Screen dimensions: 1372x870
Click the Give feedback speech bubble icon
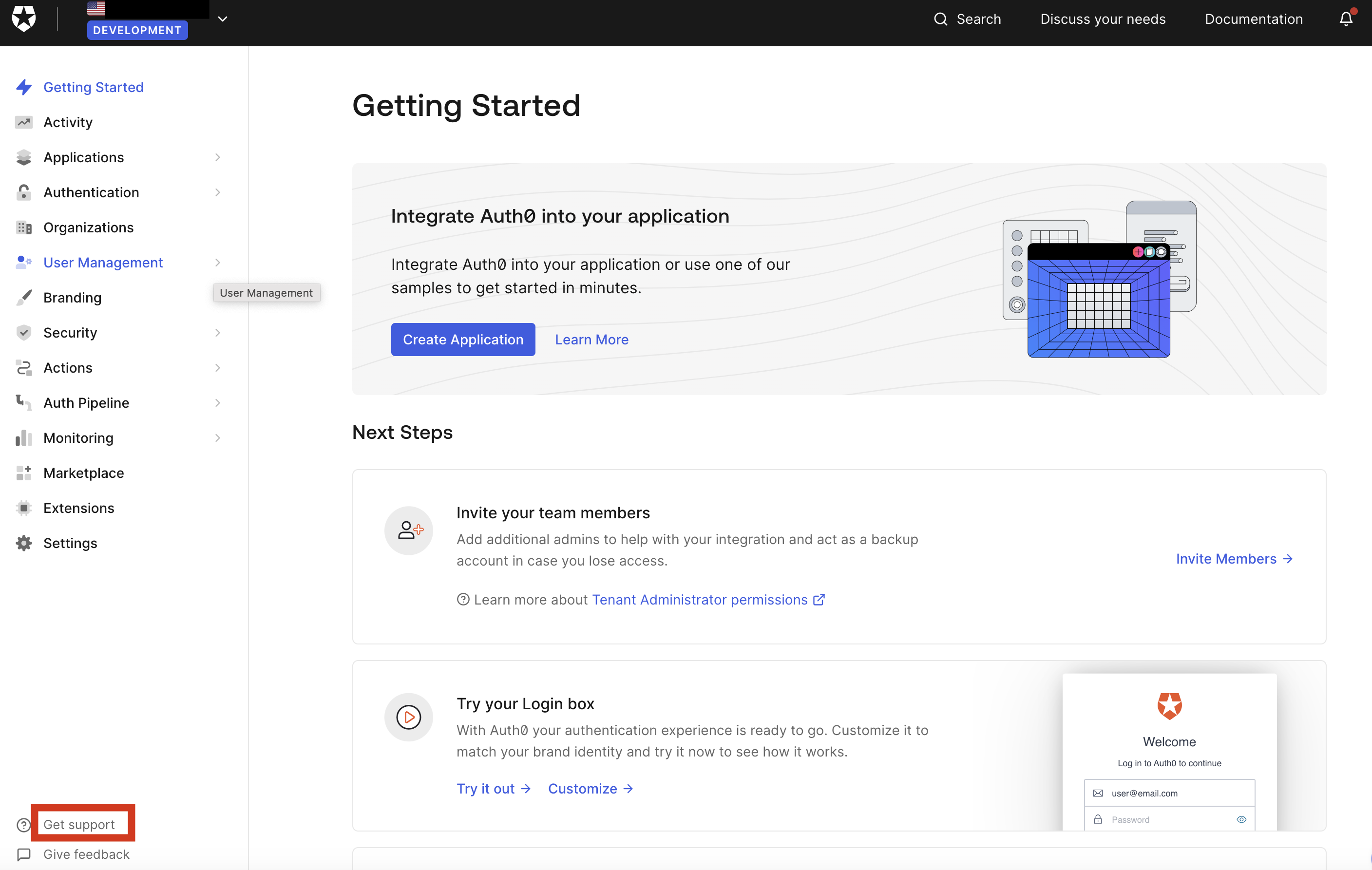pos(24,854)
